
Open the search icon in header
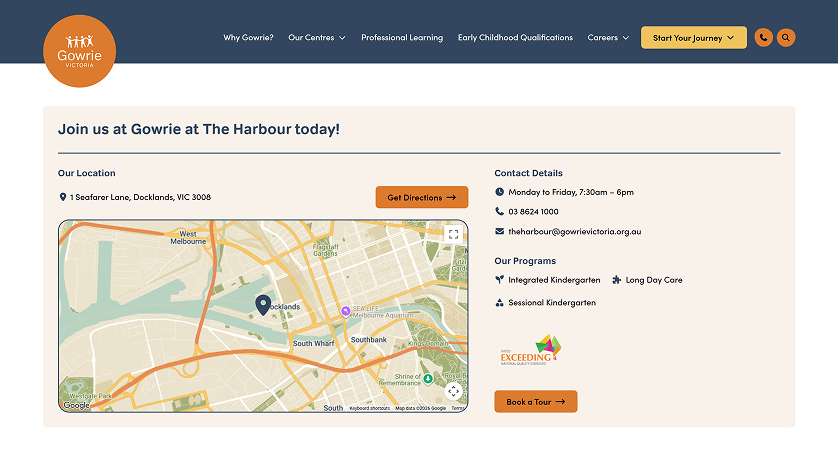[x=786, y=37]
